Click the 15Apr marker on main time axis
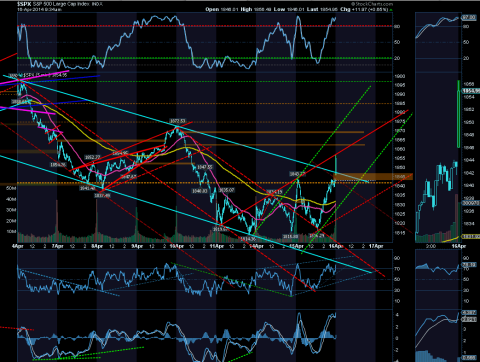The image size is (480, 362). [296, 246]
